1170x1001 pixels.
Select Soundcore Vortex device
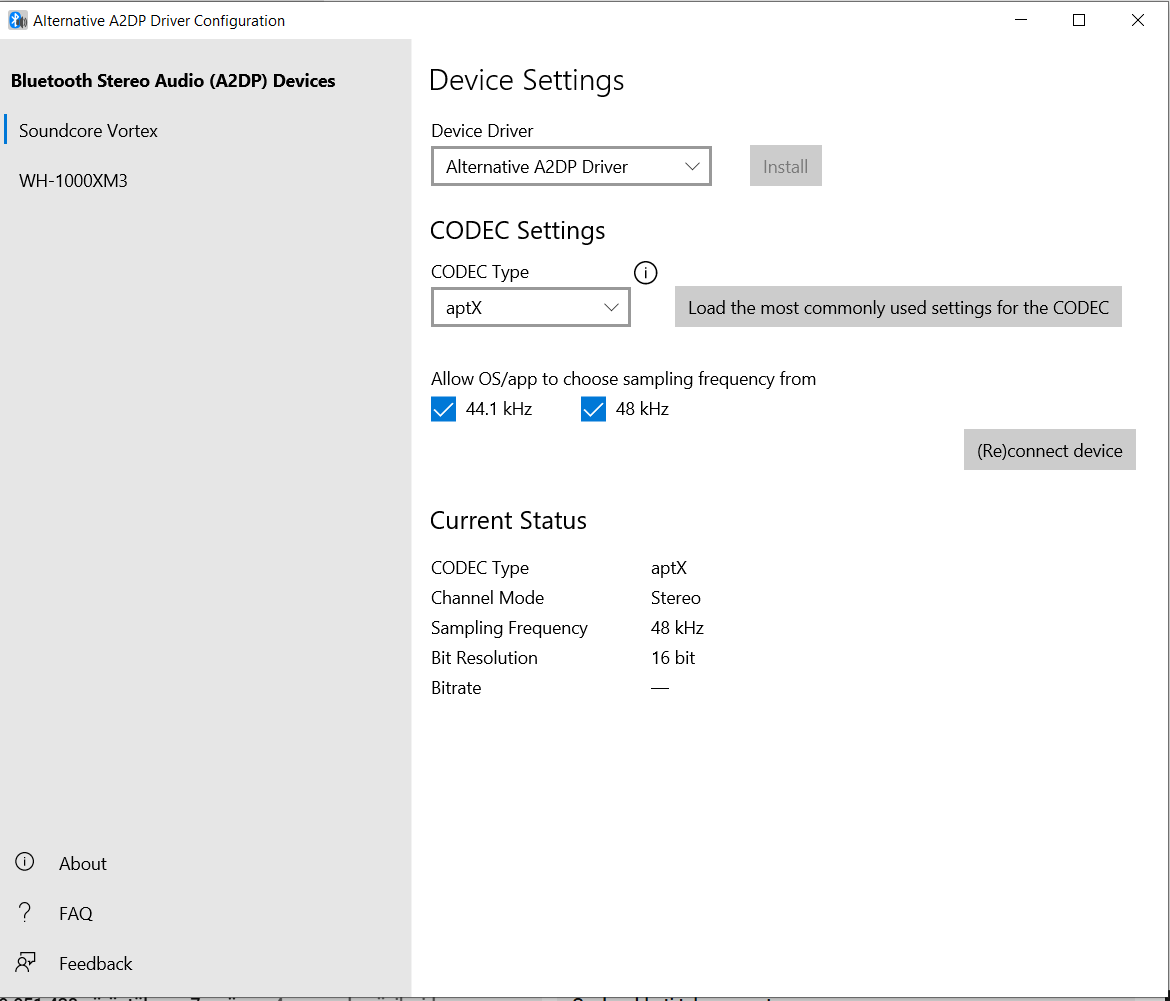[x=205, y=131]
